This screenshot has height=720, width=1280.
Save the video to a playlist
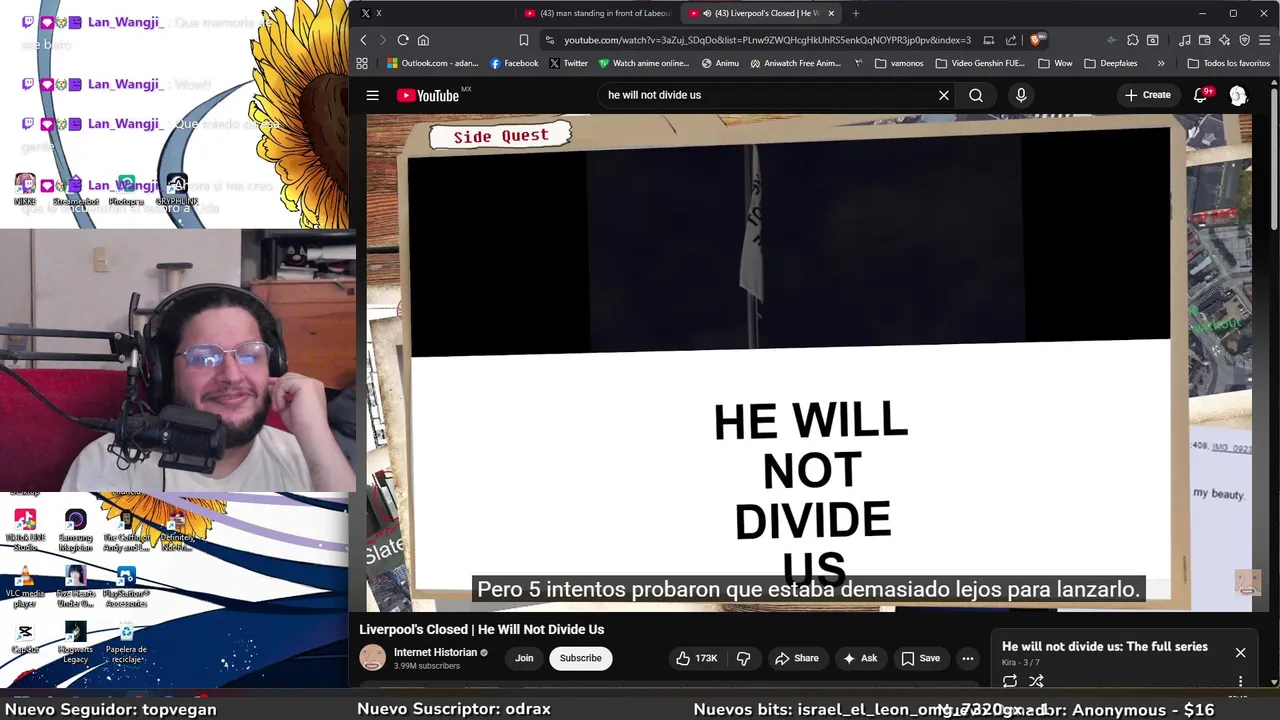coord(921,658)
